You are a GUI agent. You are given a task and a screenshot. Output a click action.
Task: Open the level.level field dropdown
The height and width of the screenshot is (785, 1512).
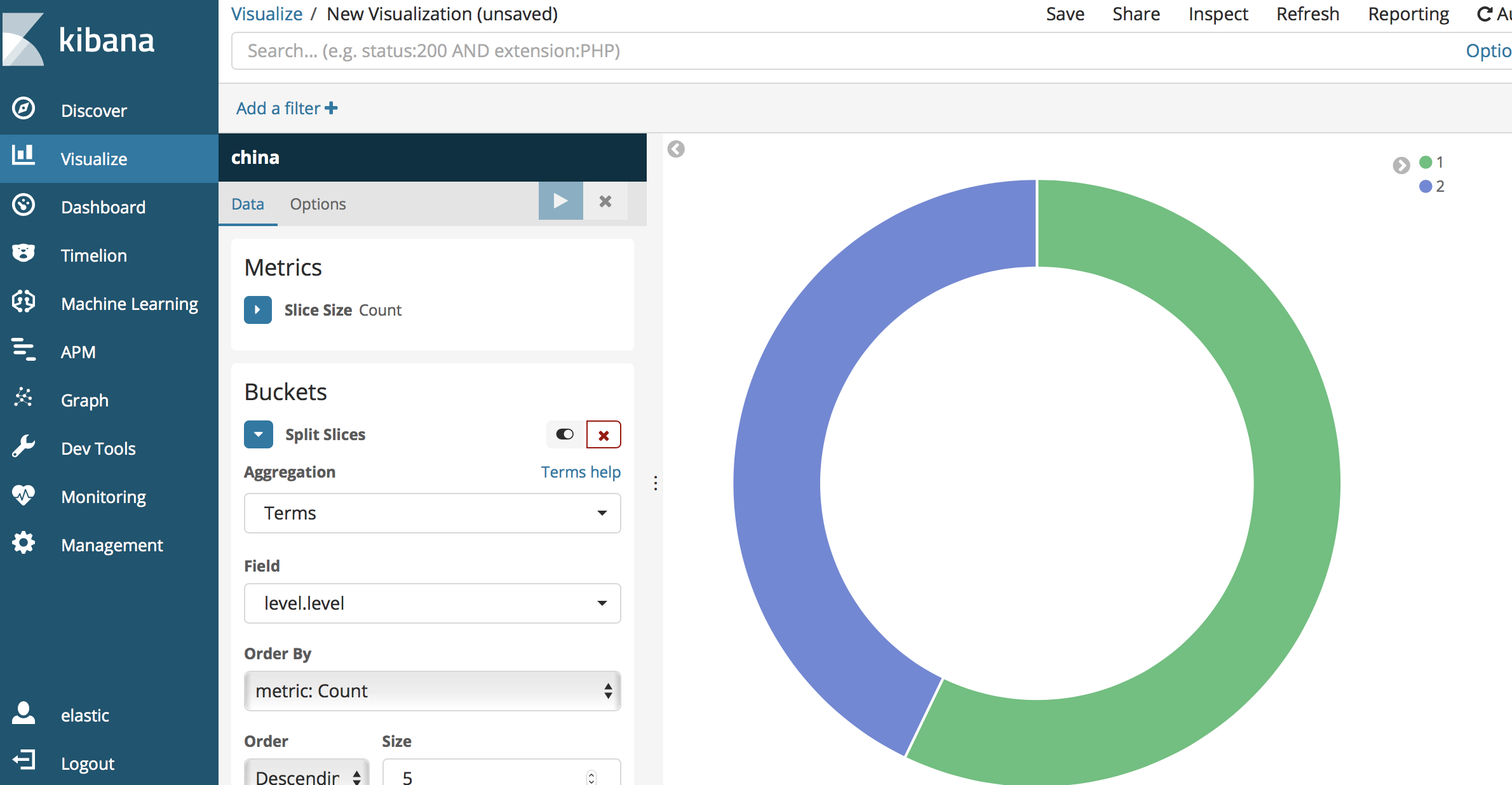coord(432,603)
